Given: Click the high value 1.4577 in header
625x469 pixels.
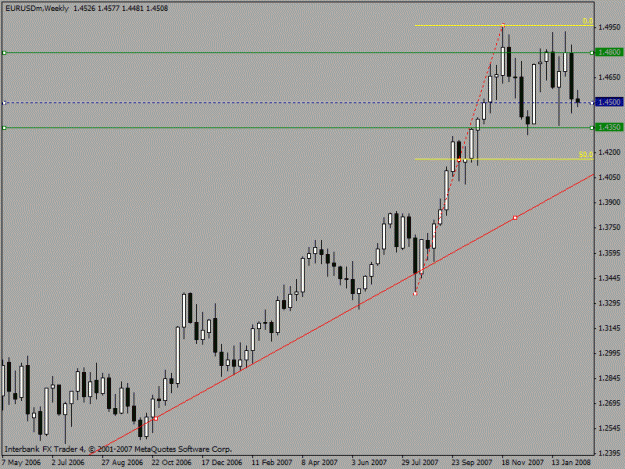Looking at the screenshot, I should pos(108,8).
